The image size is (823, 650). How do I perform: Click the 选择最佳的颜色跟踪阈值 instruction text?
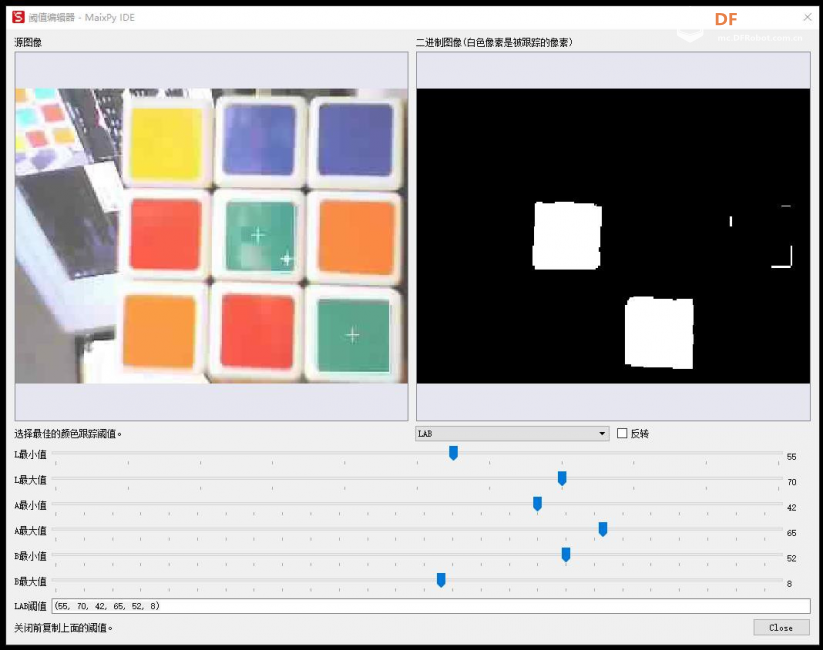tap(68, 434)
